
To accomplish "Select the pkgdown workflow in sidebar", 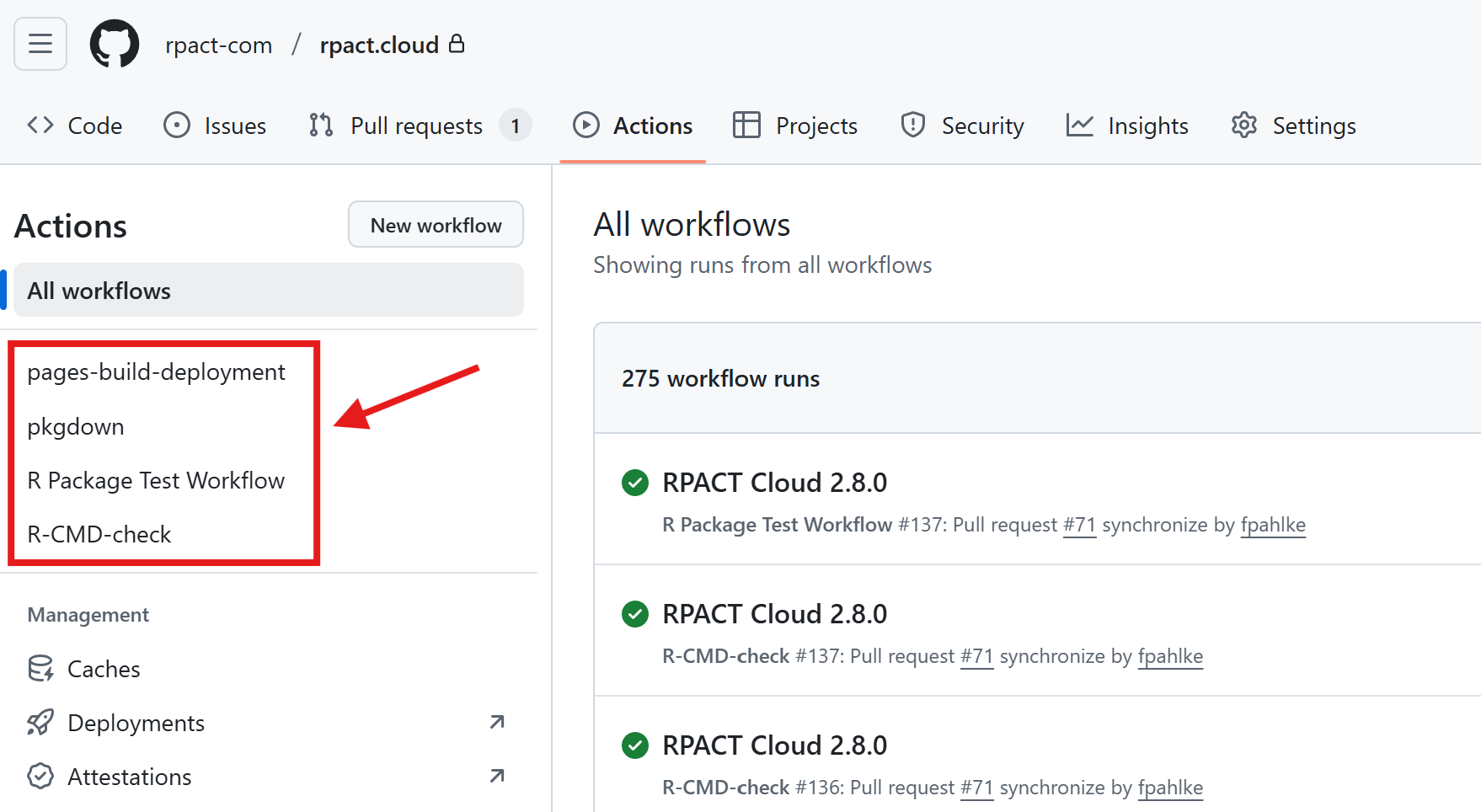I will (76, 427).
